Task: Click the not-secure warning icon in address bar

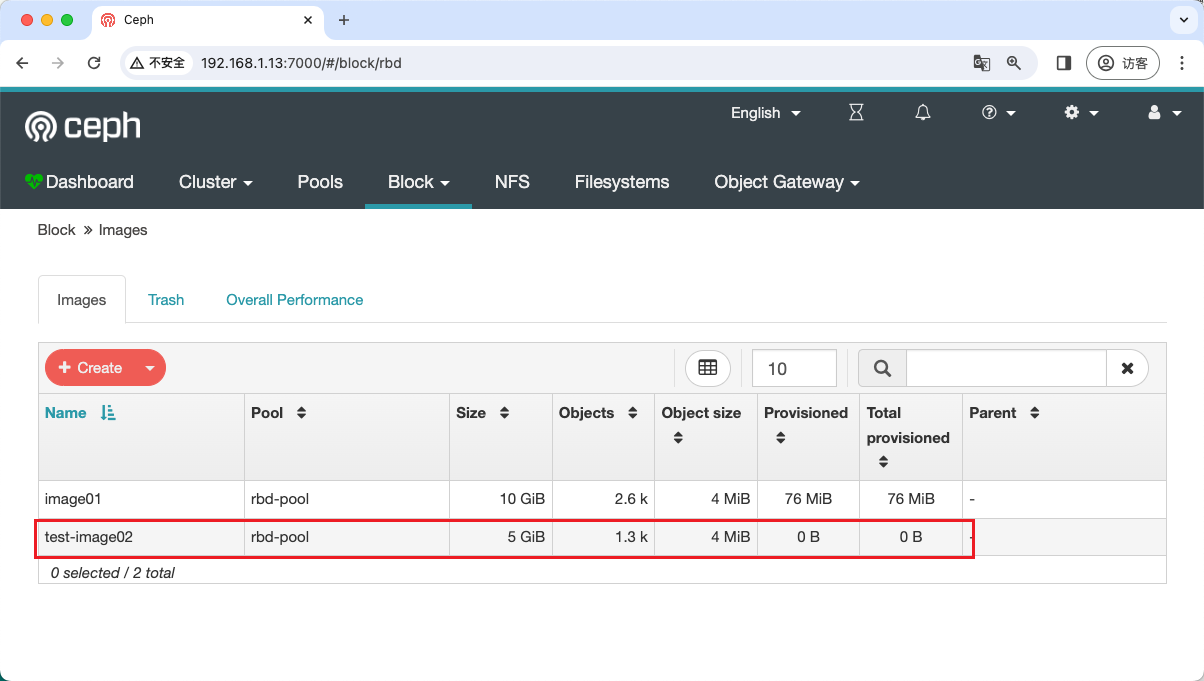Action: point(137,63)
